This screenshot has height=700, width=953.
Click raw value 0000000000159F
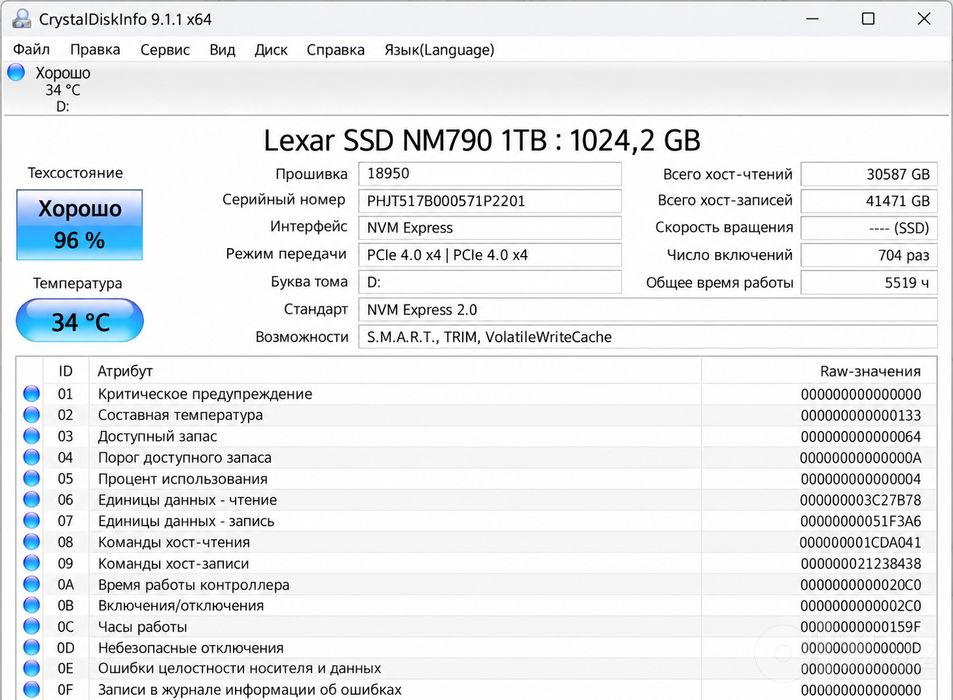pos(861,627)
